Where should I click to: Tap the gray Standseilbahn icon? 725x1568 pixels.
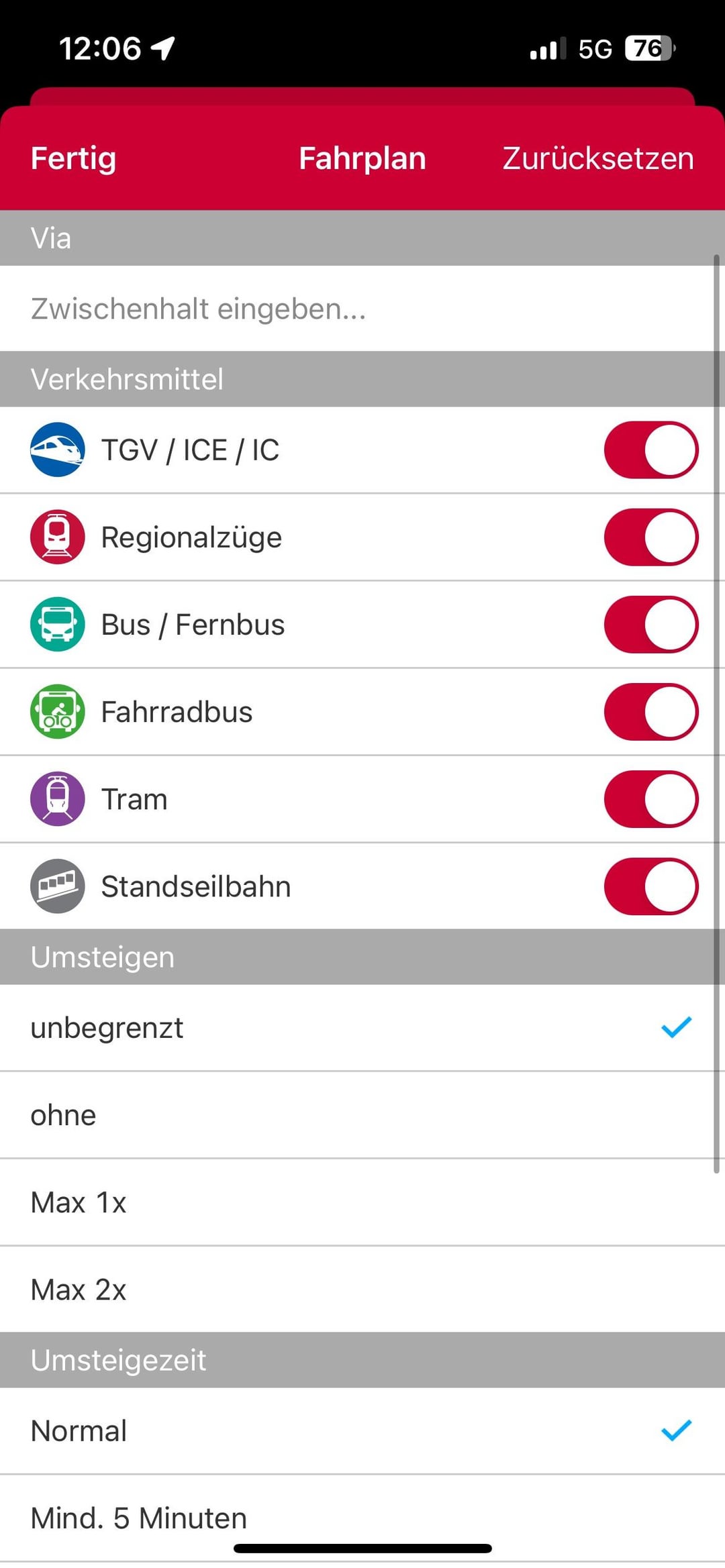tap(58, 886)
